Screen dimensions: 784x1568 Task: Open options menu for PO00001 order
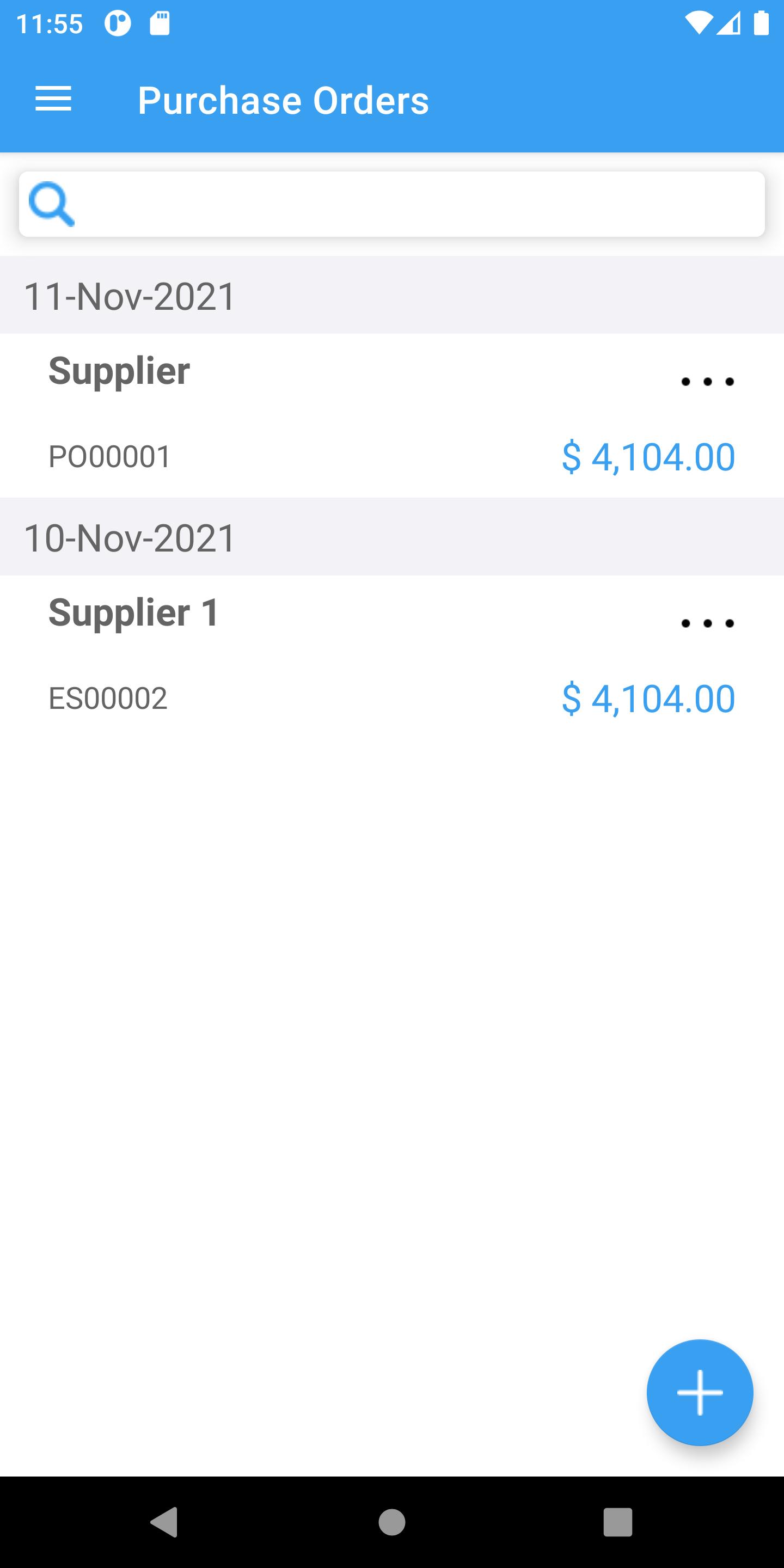tap(707, 382)
